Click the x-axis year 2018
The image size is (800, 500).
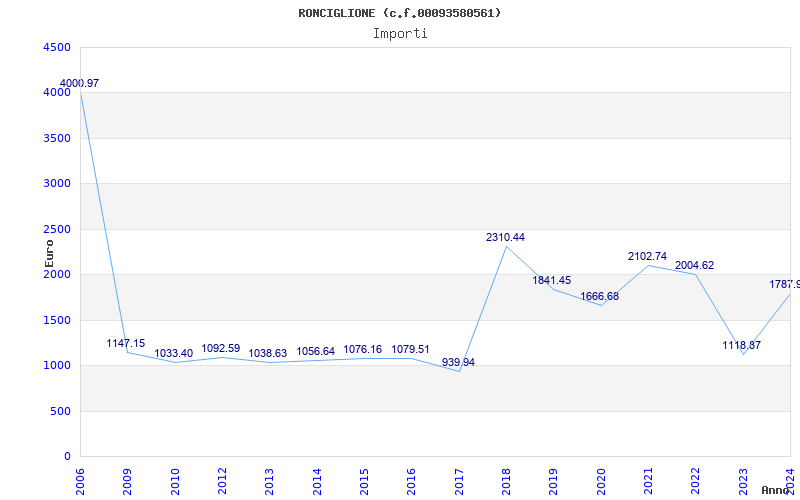coord(506,482)
